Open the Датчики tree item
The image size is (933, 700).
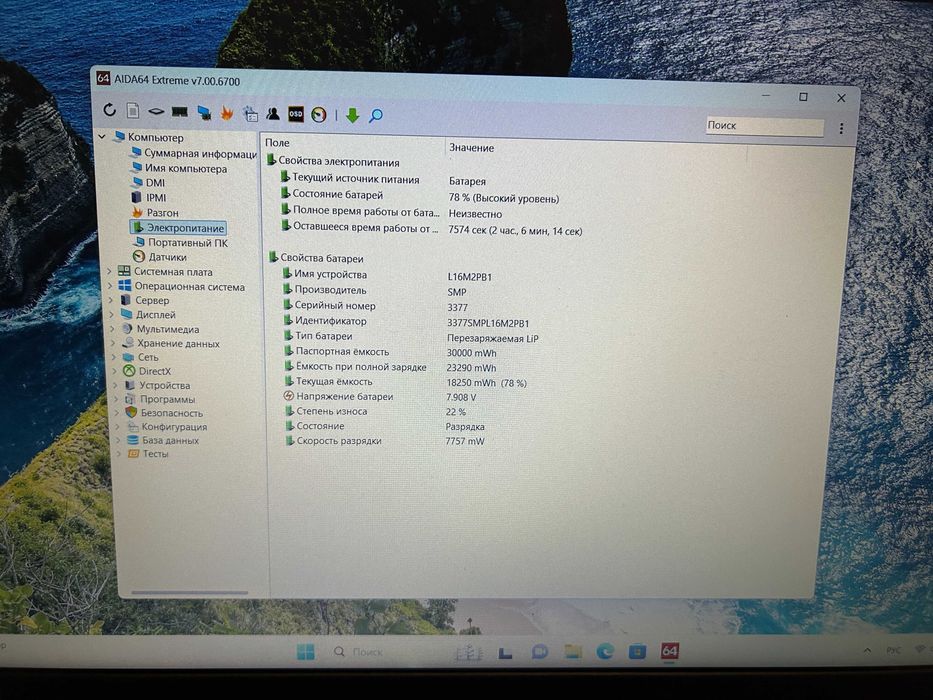coord(160,257)
